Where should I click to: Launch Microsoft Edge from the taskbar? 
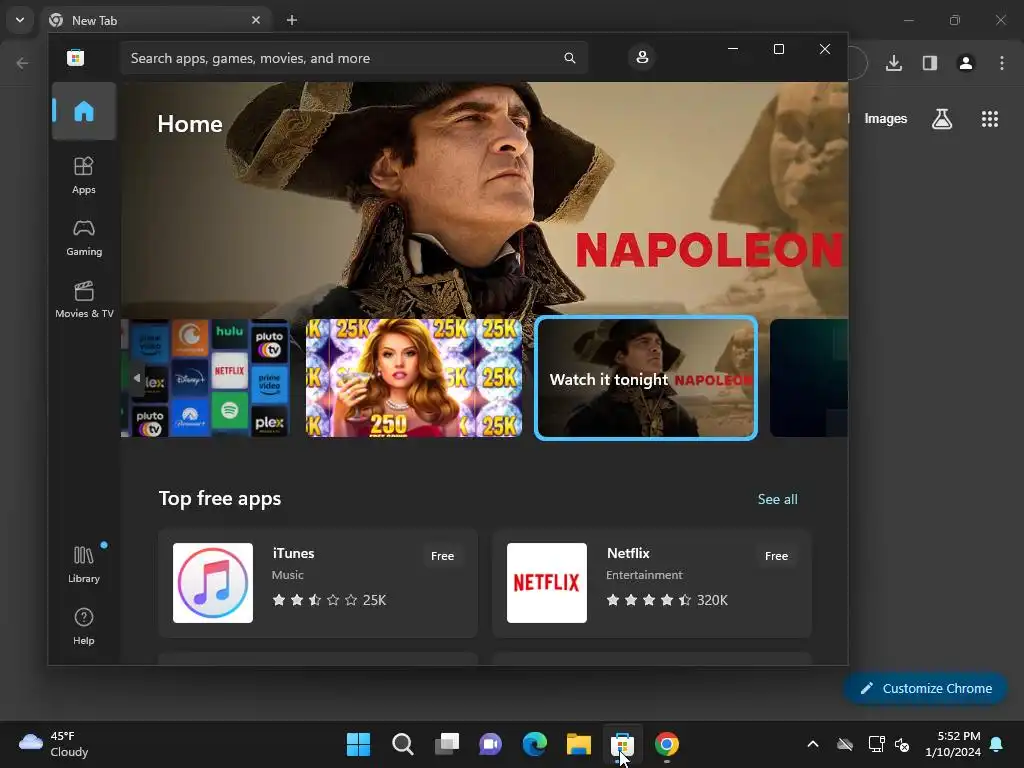pos(535,744)
